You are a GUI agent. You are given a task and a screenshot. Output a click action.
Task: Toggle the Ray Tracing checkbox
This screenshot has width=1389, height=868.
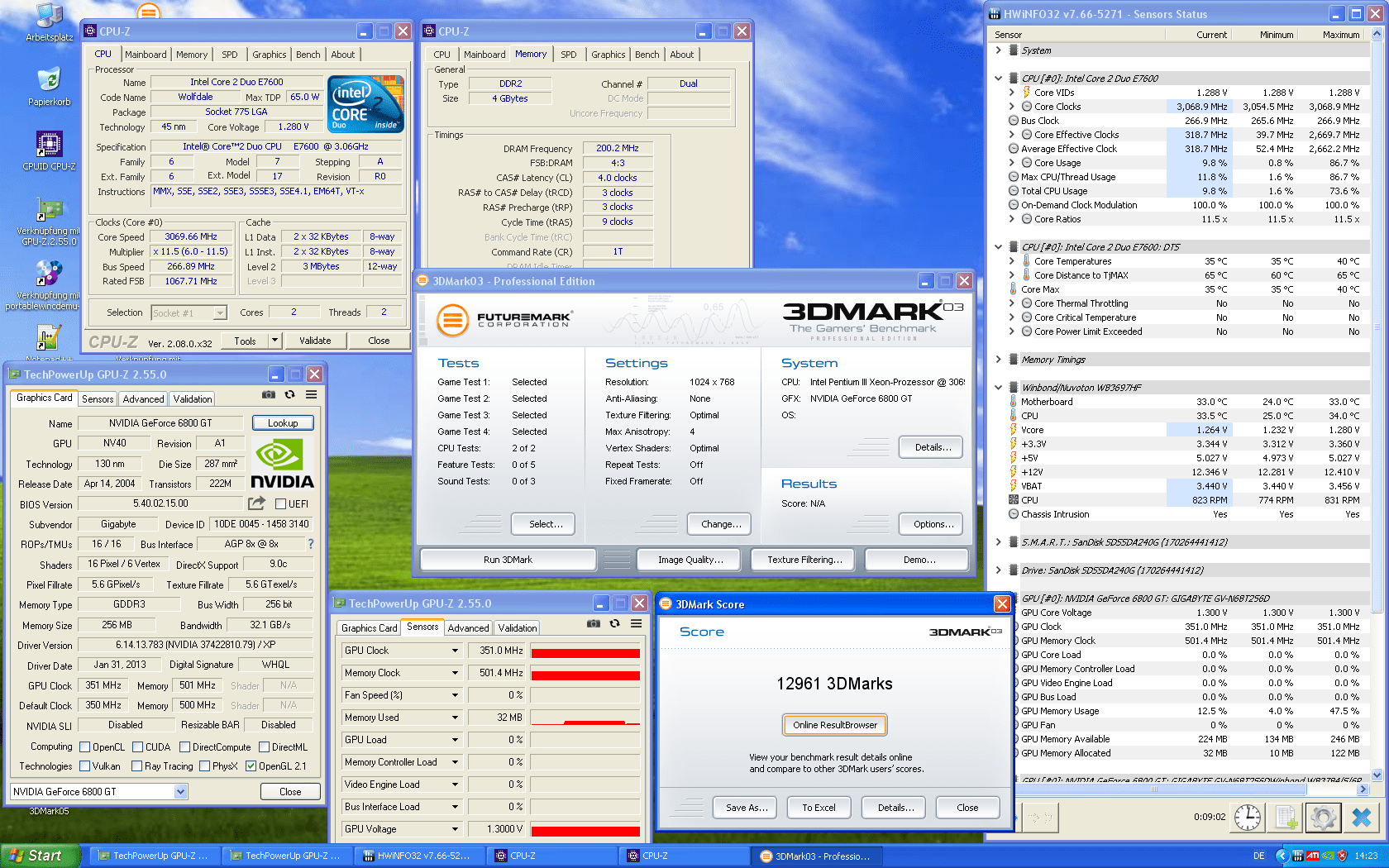coord(137,766)
